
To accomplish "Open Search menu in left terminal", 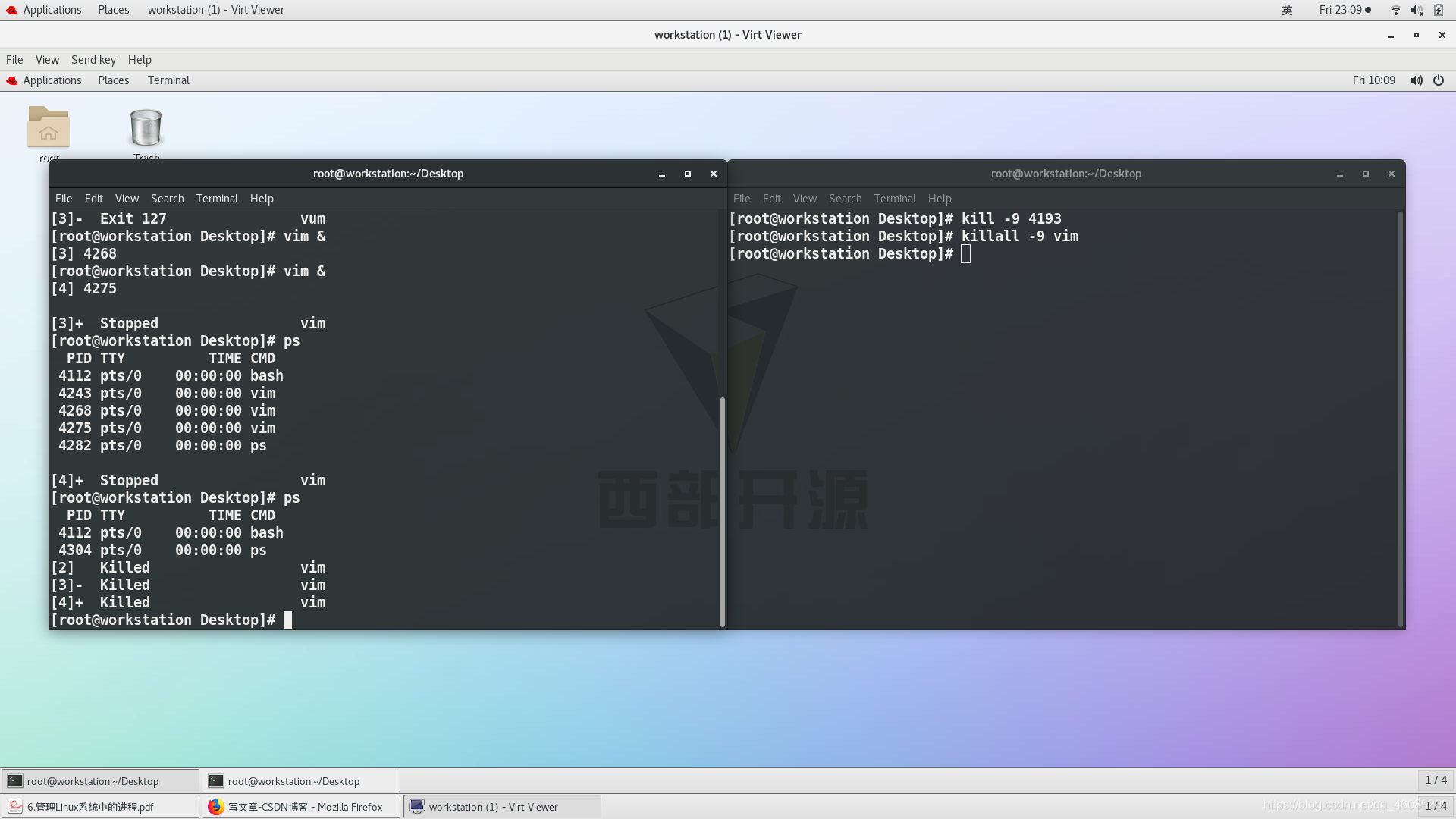I will [168, 199].
